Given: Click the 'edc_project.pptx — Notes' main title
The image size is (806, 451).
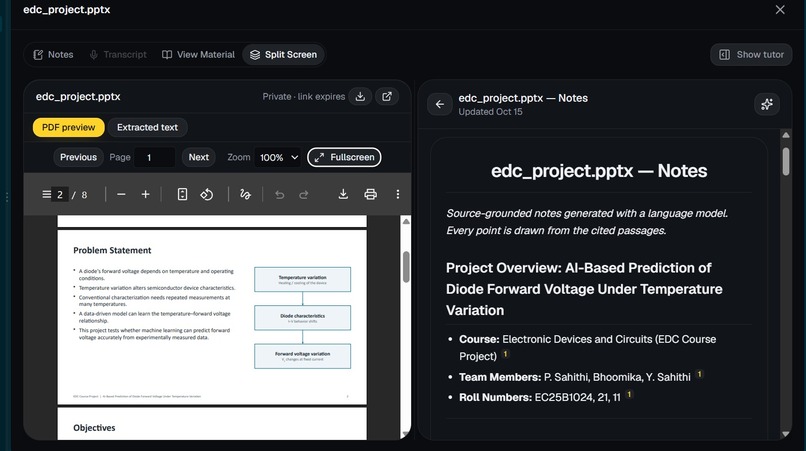Looking at the screenshot, I should point(599,171).
